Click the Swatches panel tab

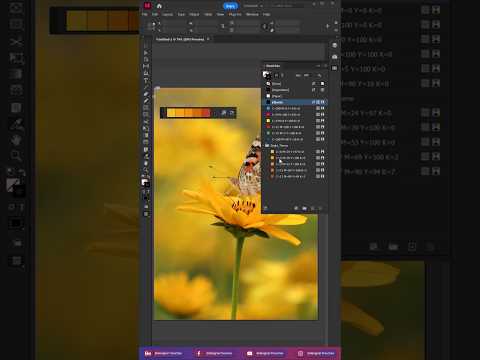coord(273,66)
